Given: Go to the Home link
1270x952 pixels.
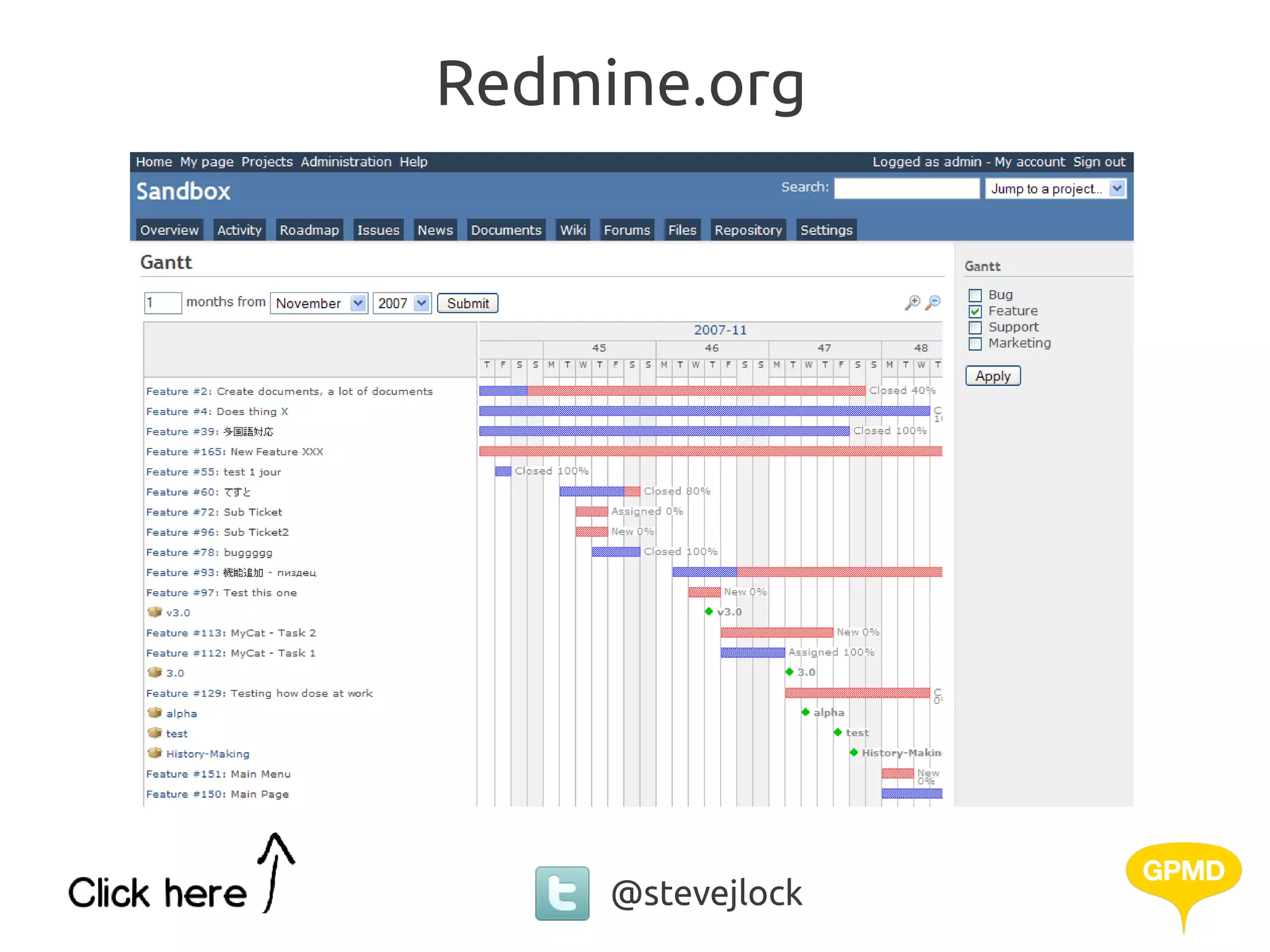Looking at the screenshot, I should coord(154,162).
